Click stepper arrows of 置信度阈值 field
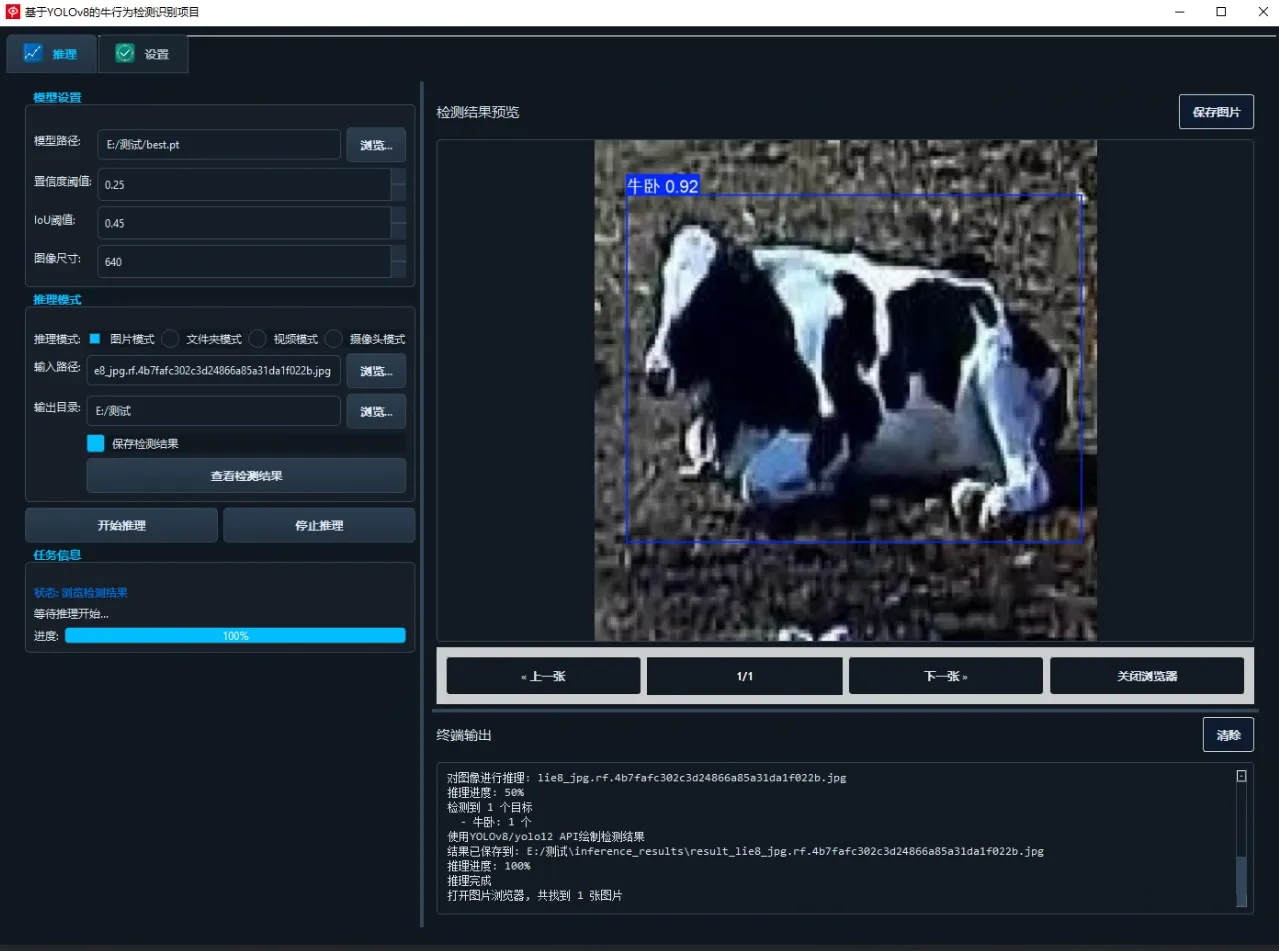Image resolution: width=1279 pixels, height=951 pixels. click(x=398, y=184)
